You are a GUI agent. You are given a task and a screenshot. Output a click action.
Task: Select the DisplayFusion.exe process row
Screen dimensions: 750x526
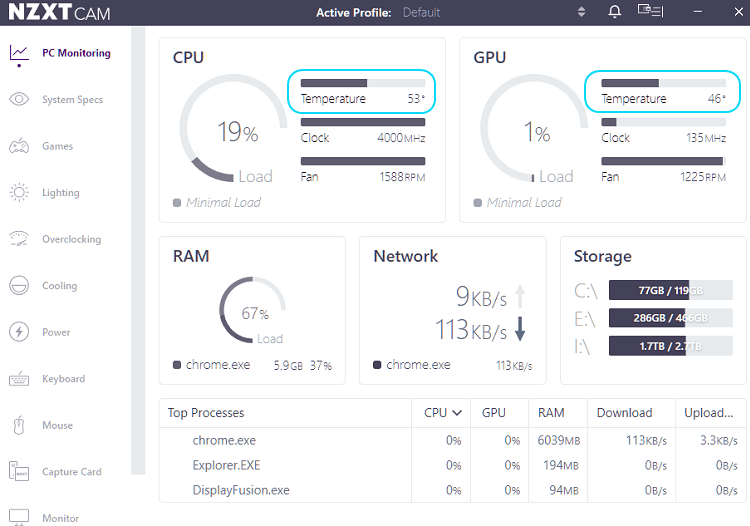(x=452, y=490)
